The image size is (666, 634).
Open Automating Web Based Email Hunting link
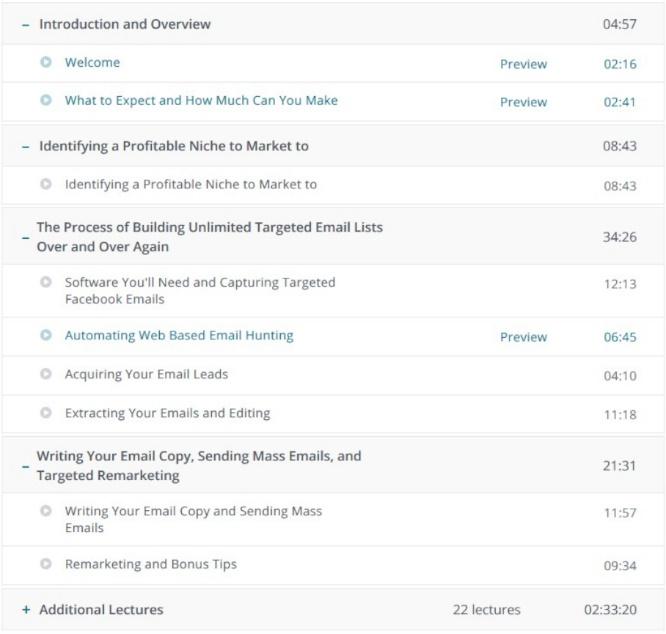(179, 335)
